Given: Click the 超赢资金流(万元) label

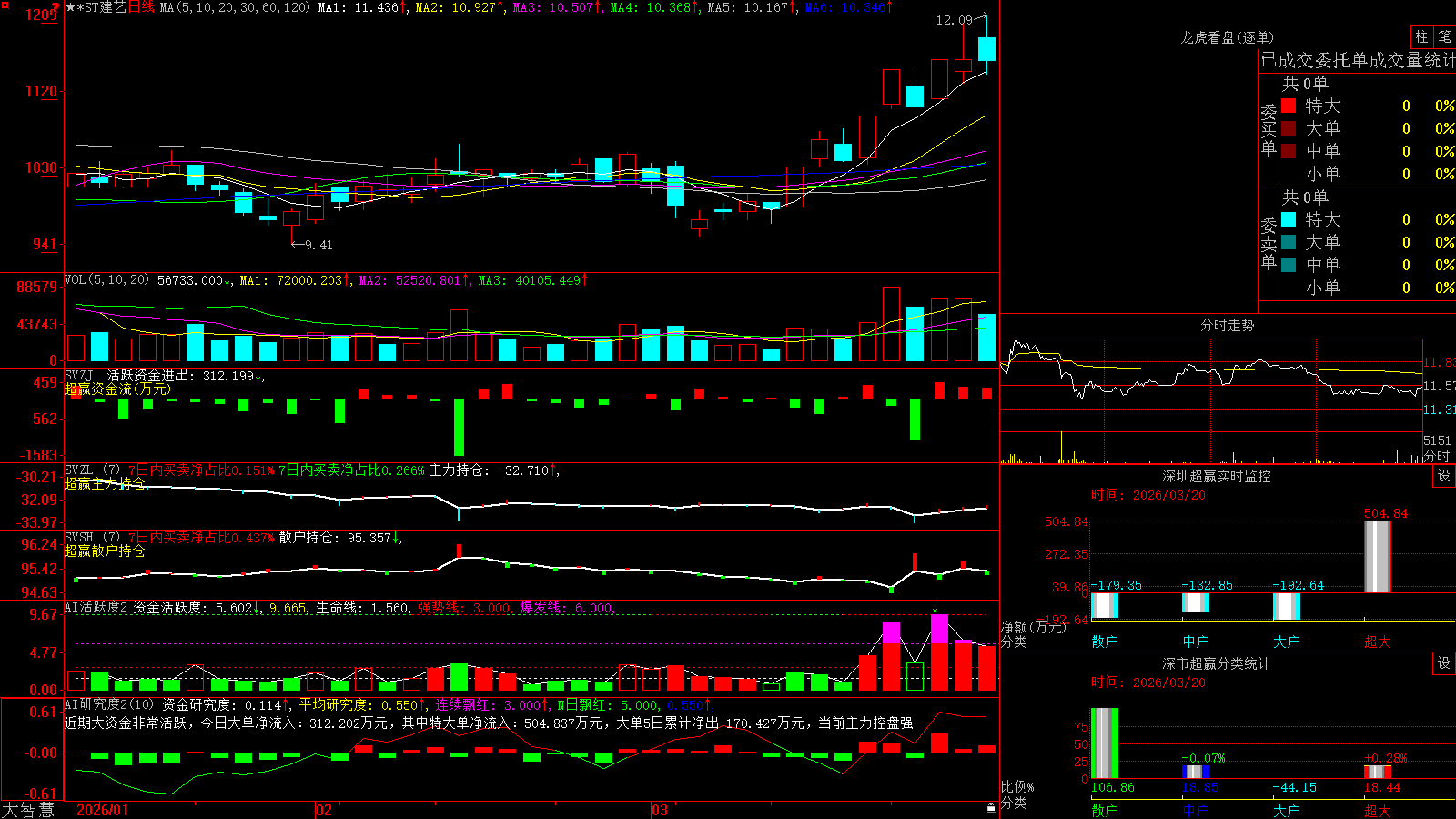Looking at the screenshot, I should [x=117, y=389].
